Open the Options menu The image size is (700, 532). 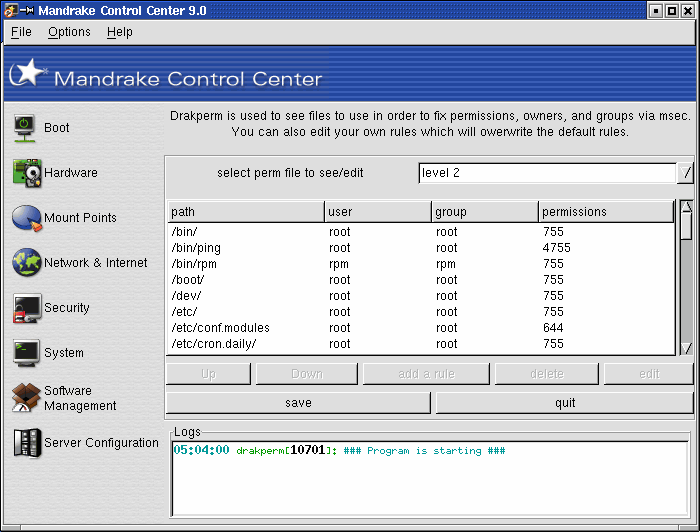pyautogui.click(x=69, y=32)
